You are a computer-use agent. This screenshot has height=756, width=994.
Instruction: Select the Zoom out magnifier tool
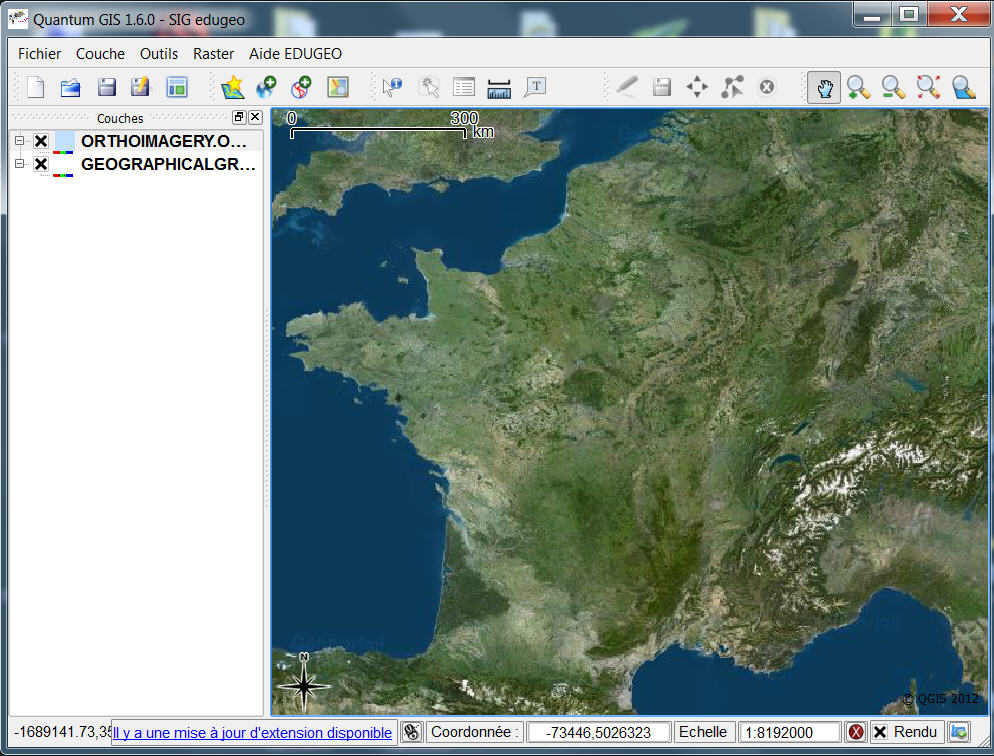[x=893, y=87]
